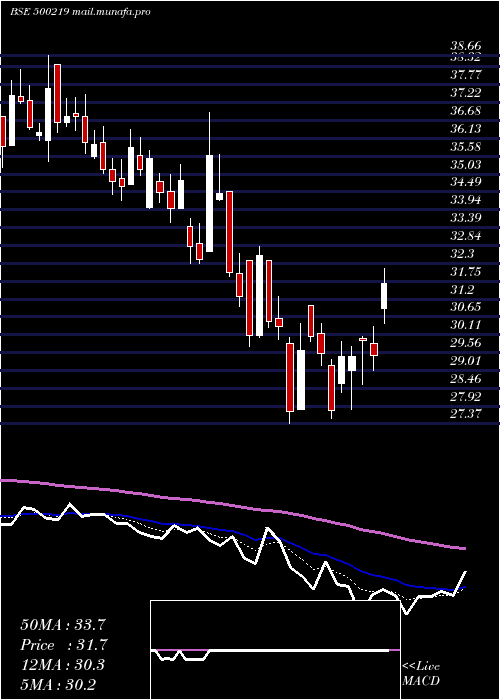Click the 35.58 price axis label
The width and height of the screenshot is (500, 700).
click(x=466, y=147)
